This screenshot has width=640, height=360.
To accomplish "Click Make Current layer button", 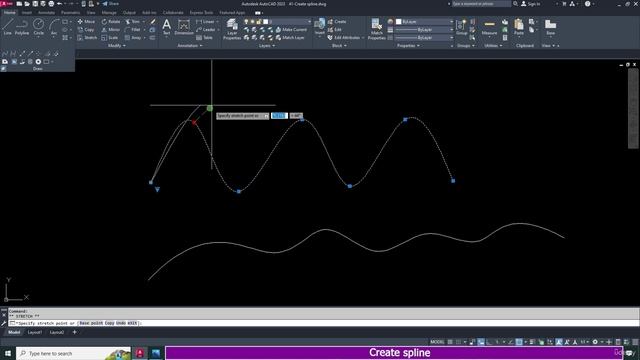I will [x=291, y=30].
